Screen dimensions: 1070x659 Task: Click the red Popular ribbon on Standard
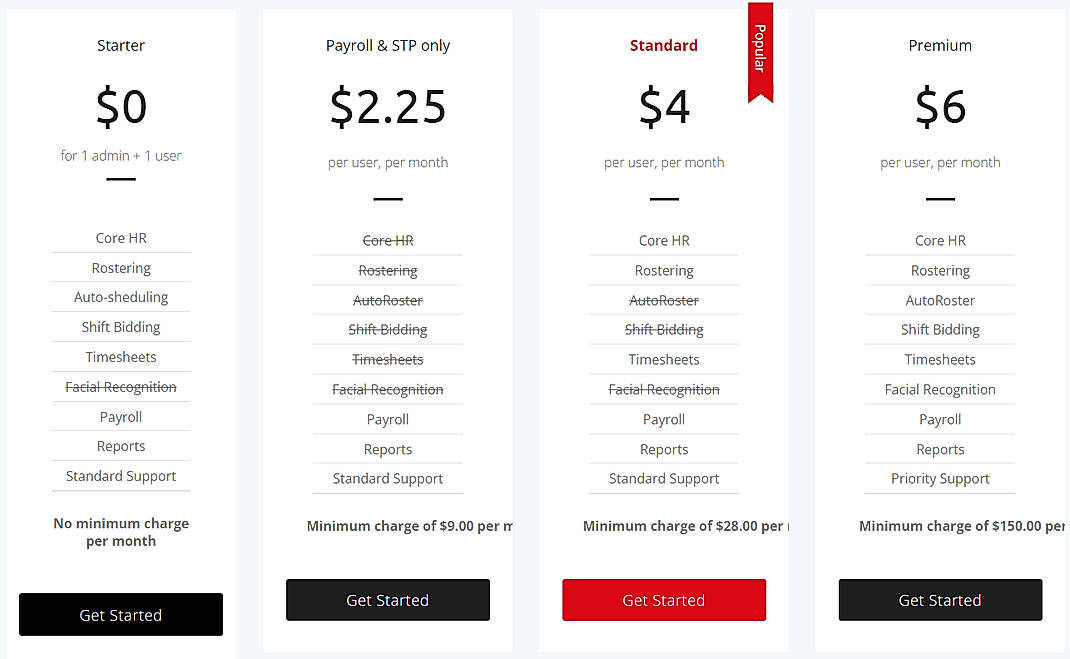point(760,50)
